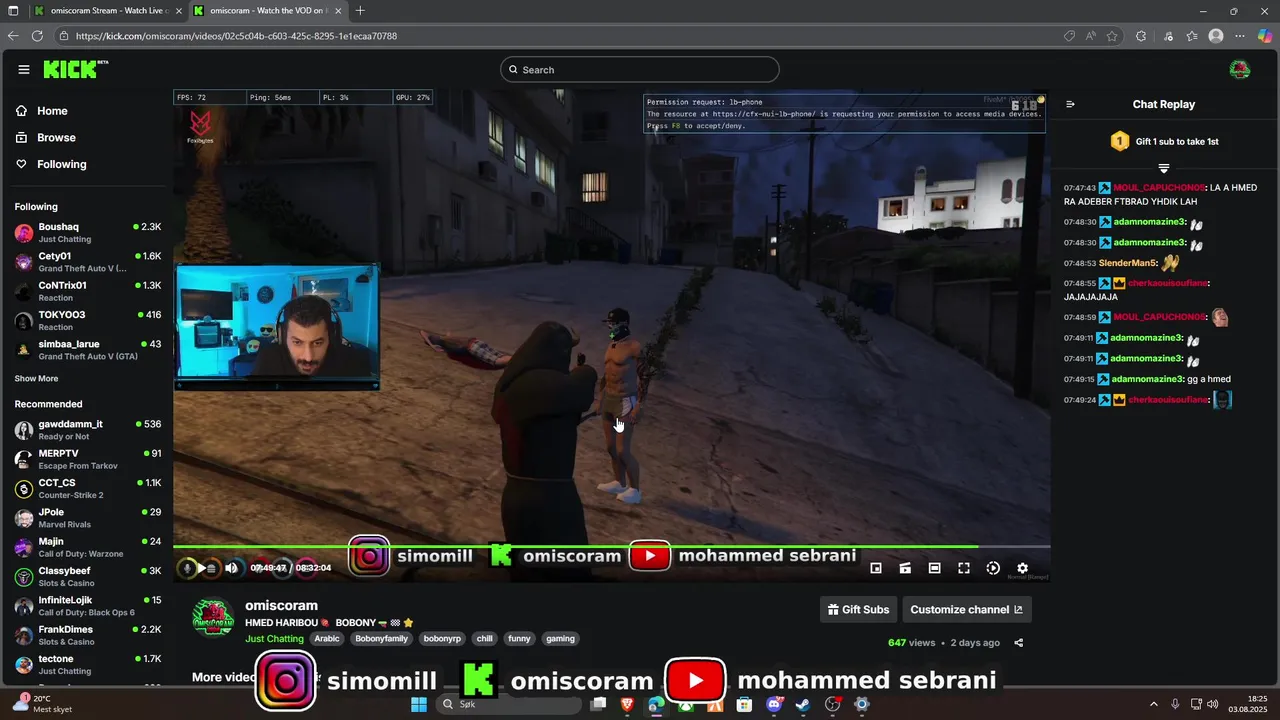Refresh the browser page

coord(37,36)
